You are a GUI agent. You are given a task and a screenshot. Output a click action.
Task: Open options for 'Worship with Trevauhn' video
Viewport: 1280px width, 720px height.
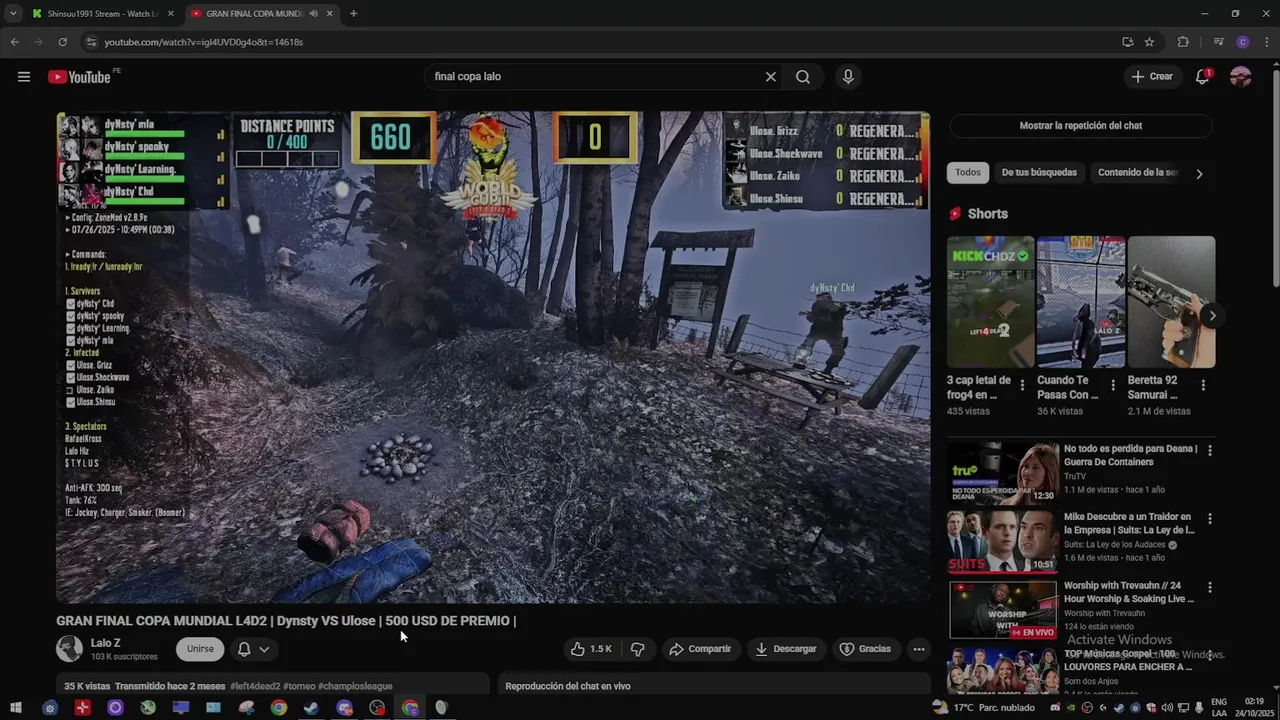click(1210, 587)
